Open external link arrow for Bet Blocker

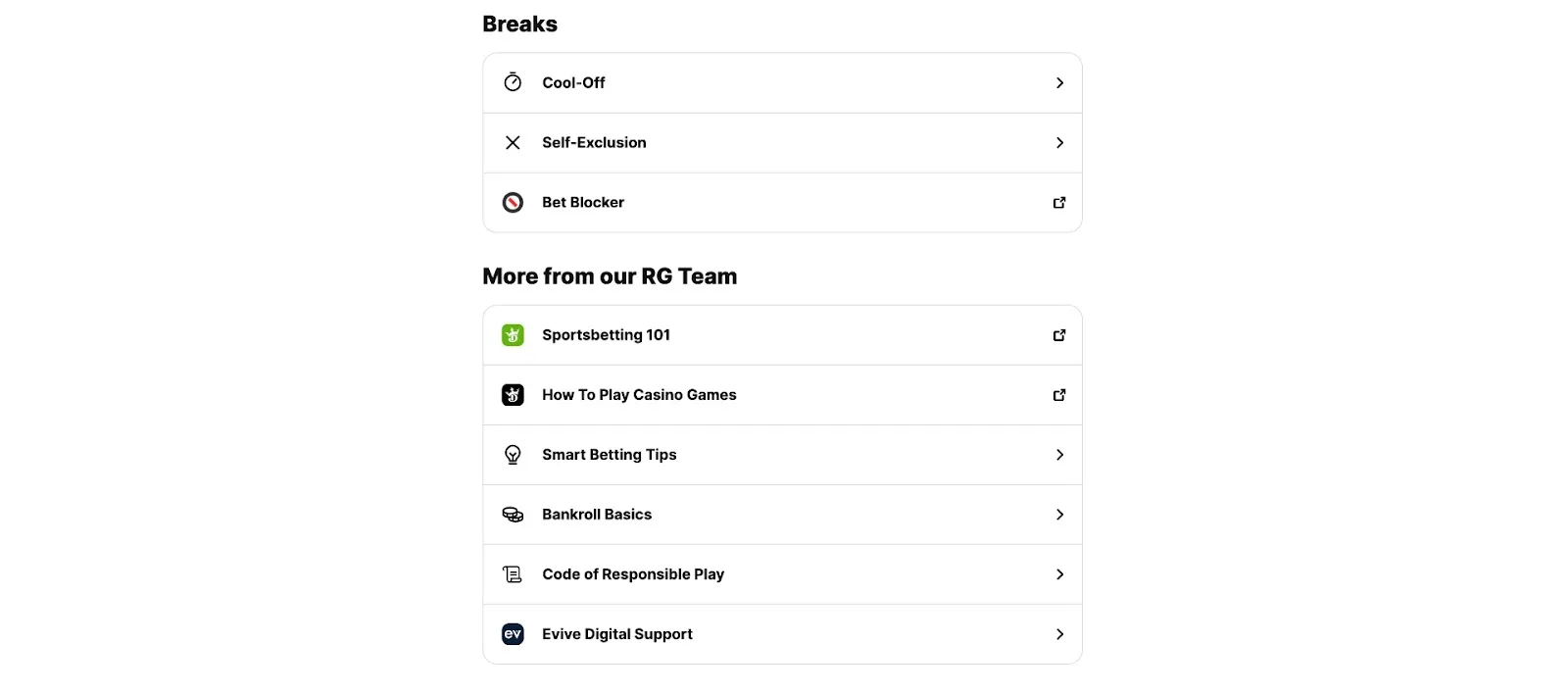(x=1059, y=203)
